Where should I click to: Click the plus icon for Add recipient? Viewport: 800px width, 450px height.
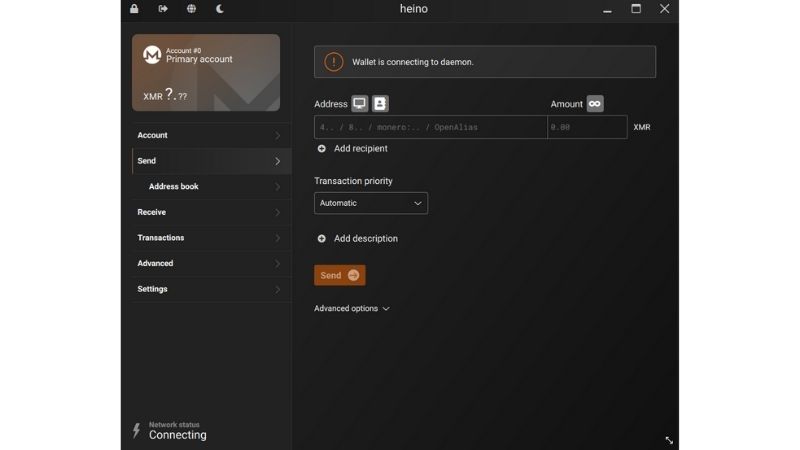(x=321, y=148)
